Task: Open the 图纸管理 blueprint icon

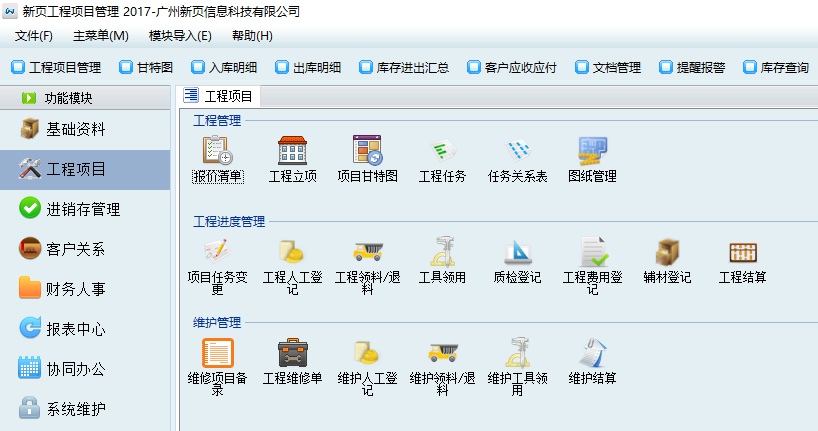Action: click(593, 150)
